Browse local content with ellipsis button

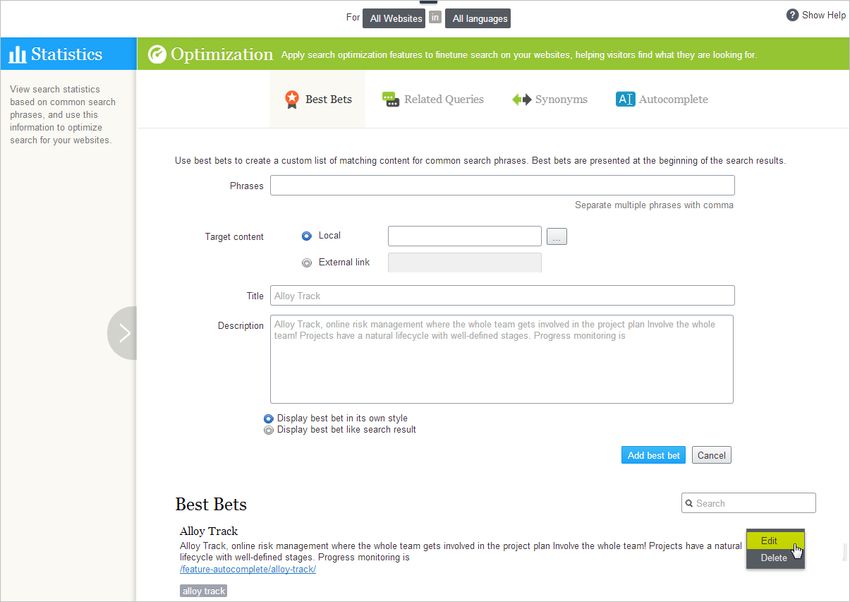(x=557, y=237)
